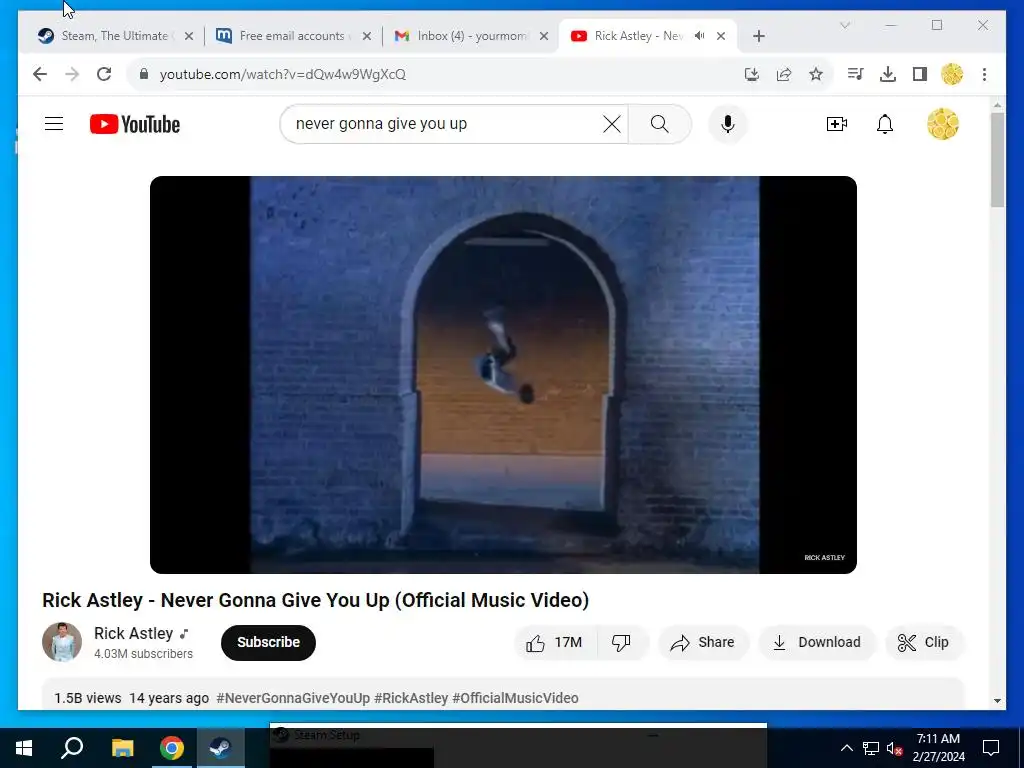Start voice search with microphone icon
This screenshot has width=1024, height=768.
click(x=728, y=124)
